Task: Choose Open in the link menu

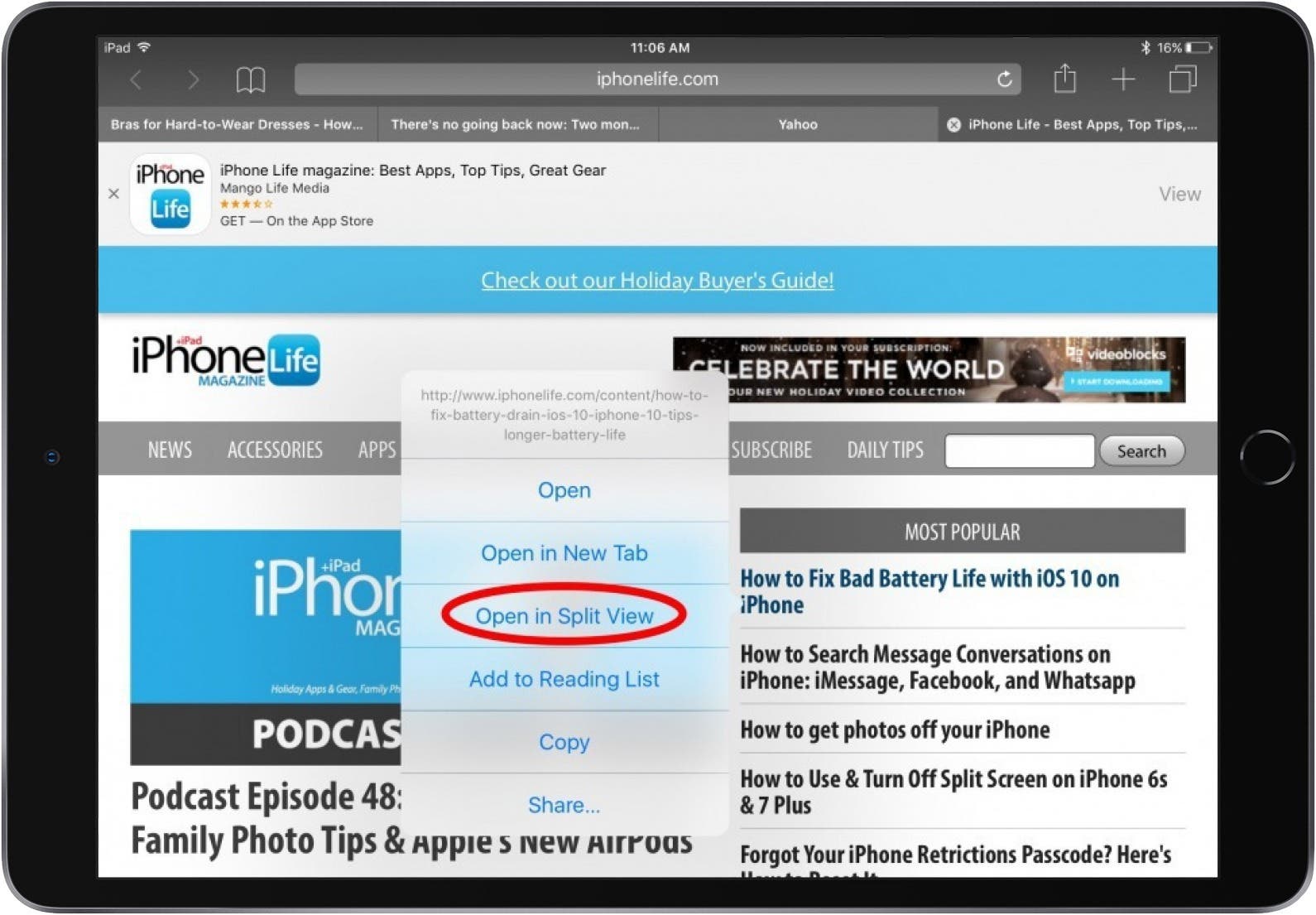Action: pos(564,490)
